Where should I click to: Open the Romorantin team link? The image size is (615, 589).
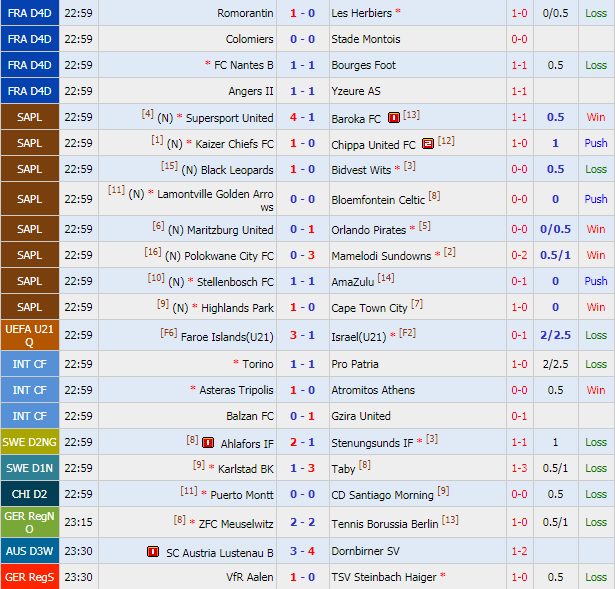[245, 13]
